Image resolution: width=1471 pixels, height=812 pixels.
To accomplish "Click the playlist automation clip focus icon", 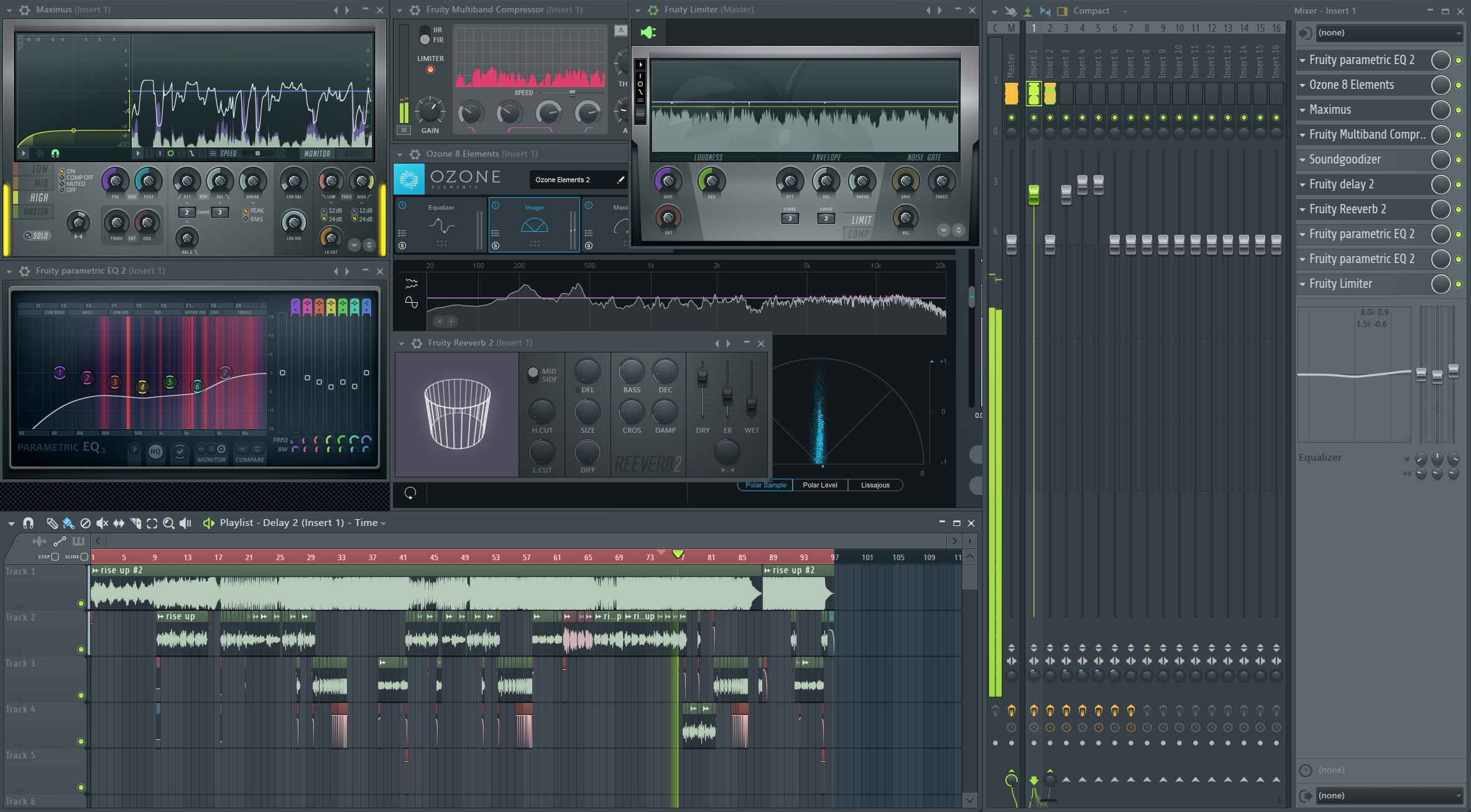I will coord(60,541).
